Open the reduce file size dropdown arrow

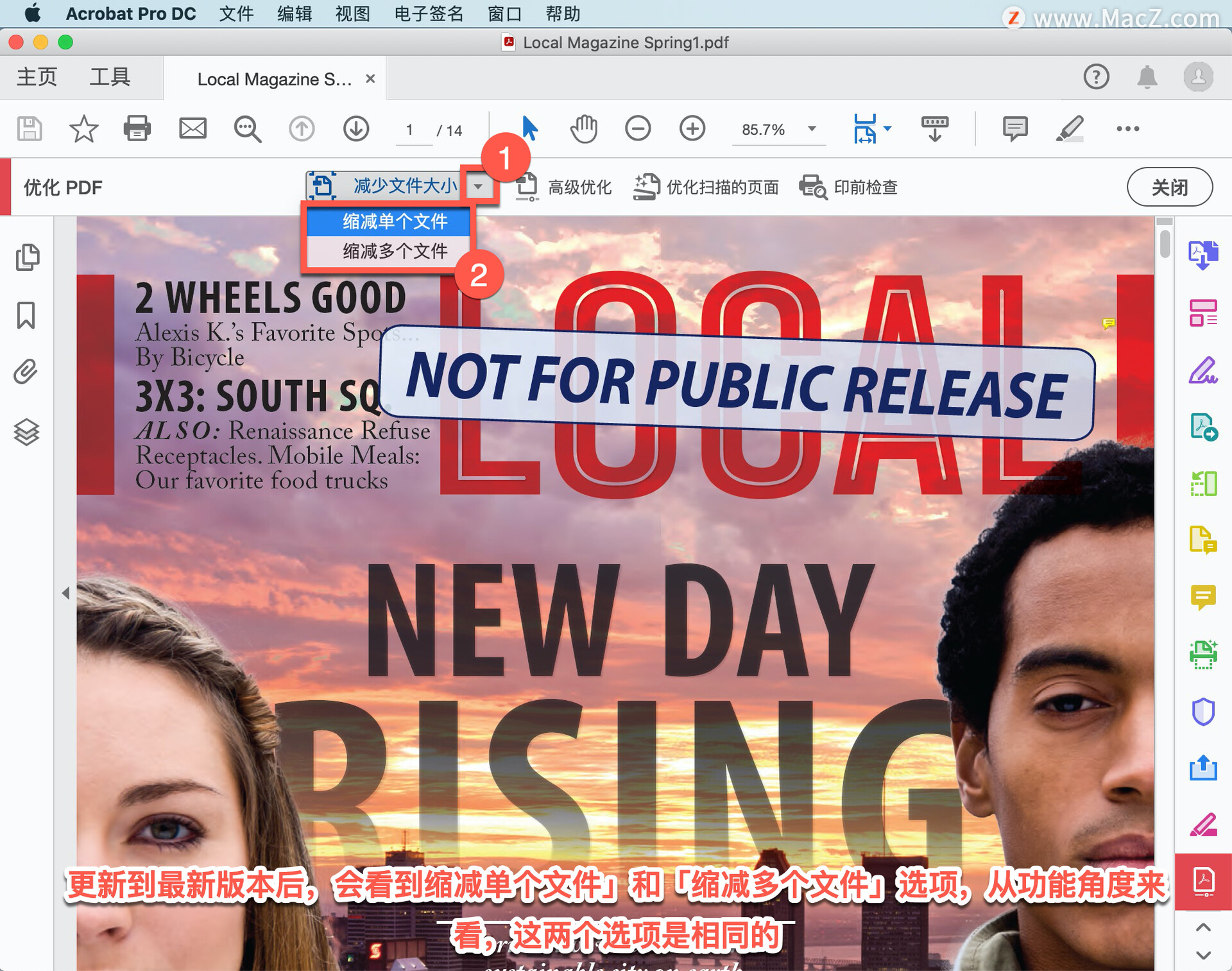tap(478, 187)
